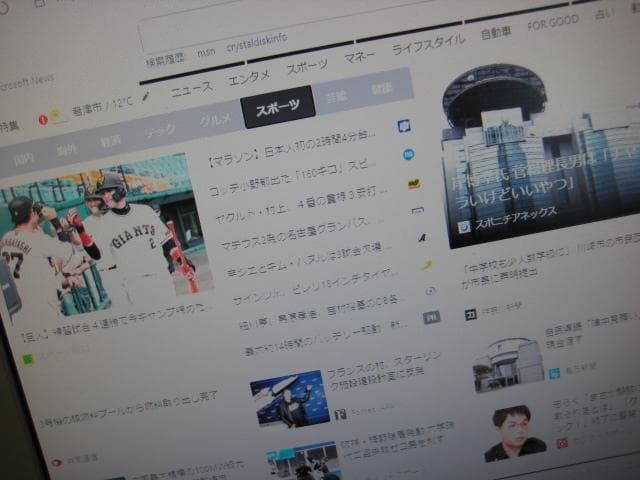Select the テック tab in the gray bar

point(161,132)
